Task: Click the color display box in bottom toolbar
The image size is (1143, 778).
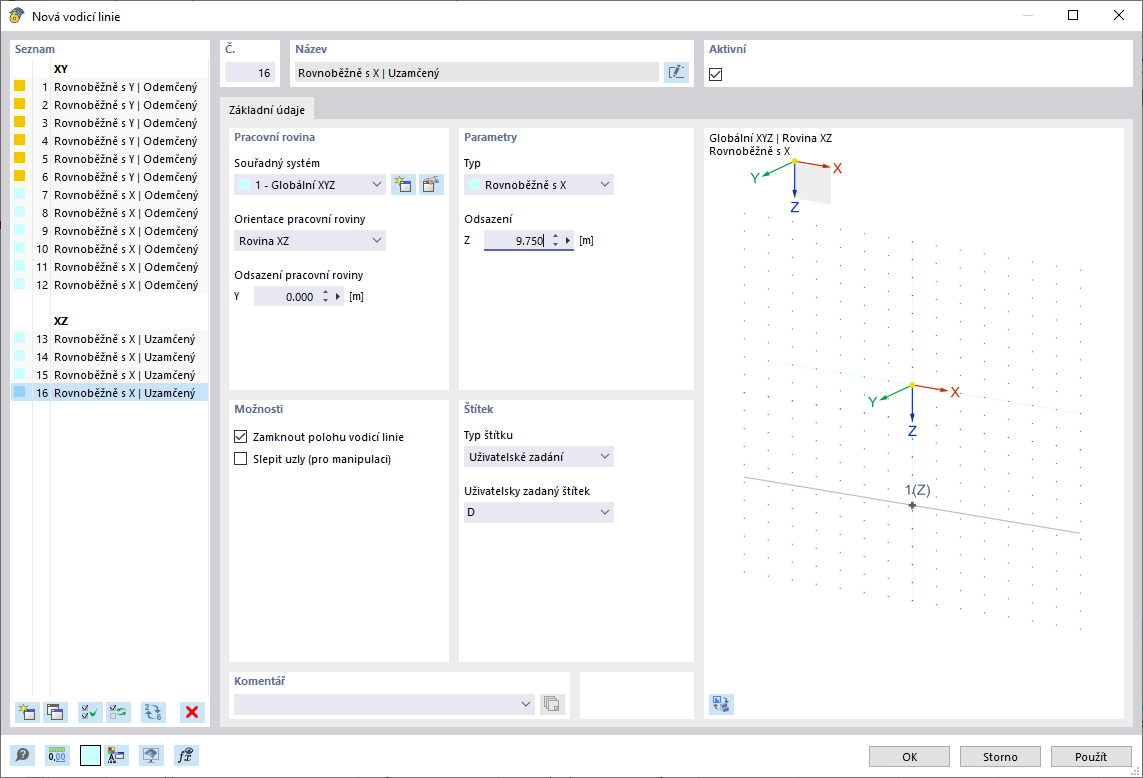Action: 90,755
